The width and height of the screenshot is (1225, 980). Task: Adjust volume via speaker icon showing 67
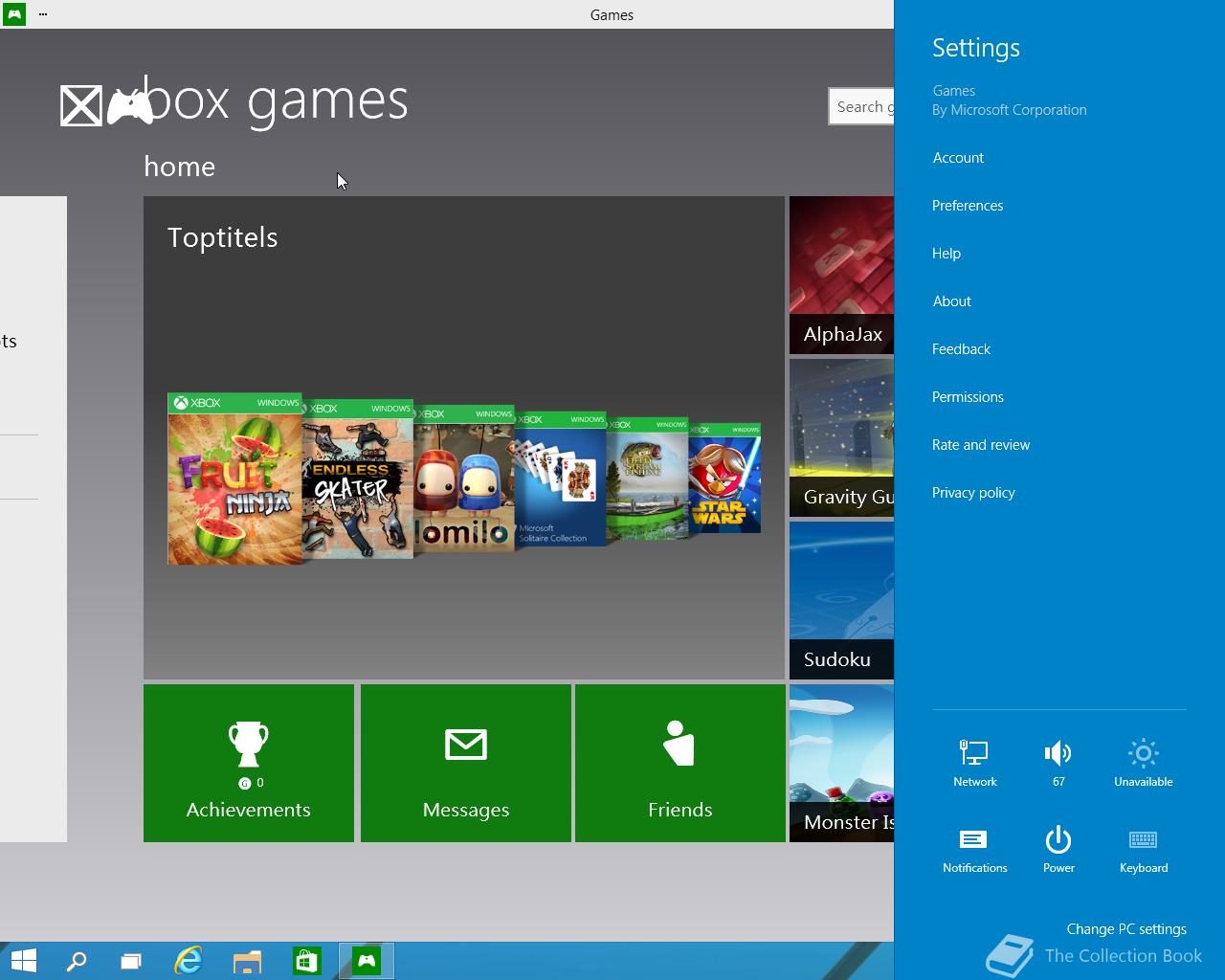coord(1058,763)
